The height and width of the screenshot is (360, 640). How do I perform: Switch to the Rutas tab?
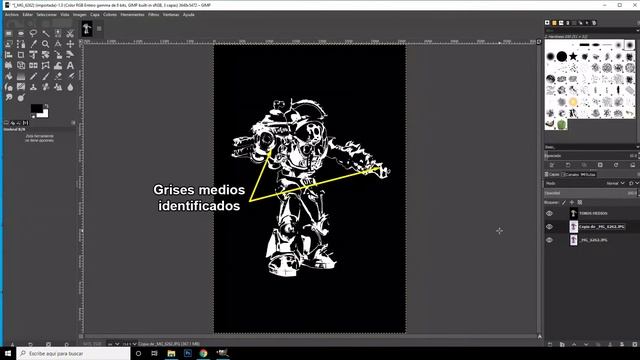tap(588, 174)
